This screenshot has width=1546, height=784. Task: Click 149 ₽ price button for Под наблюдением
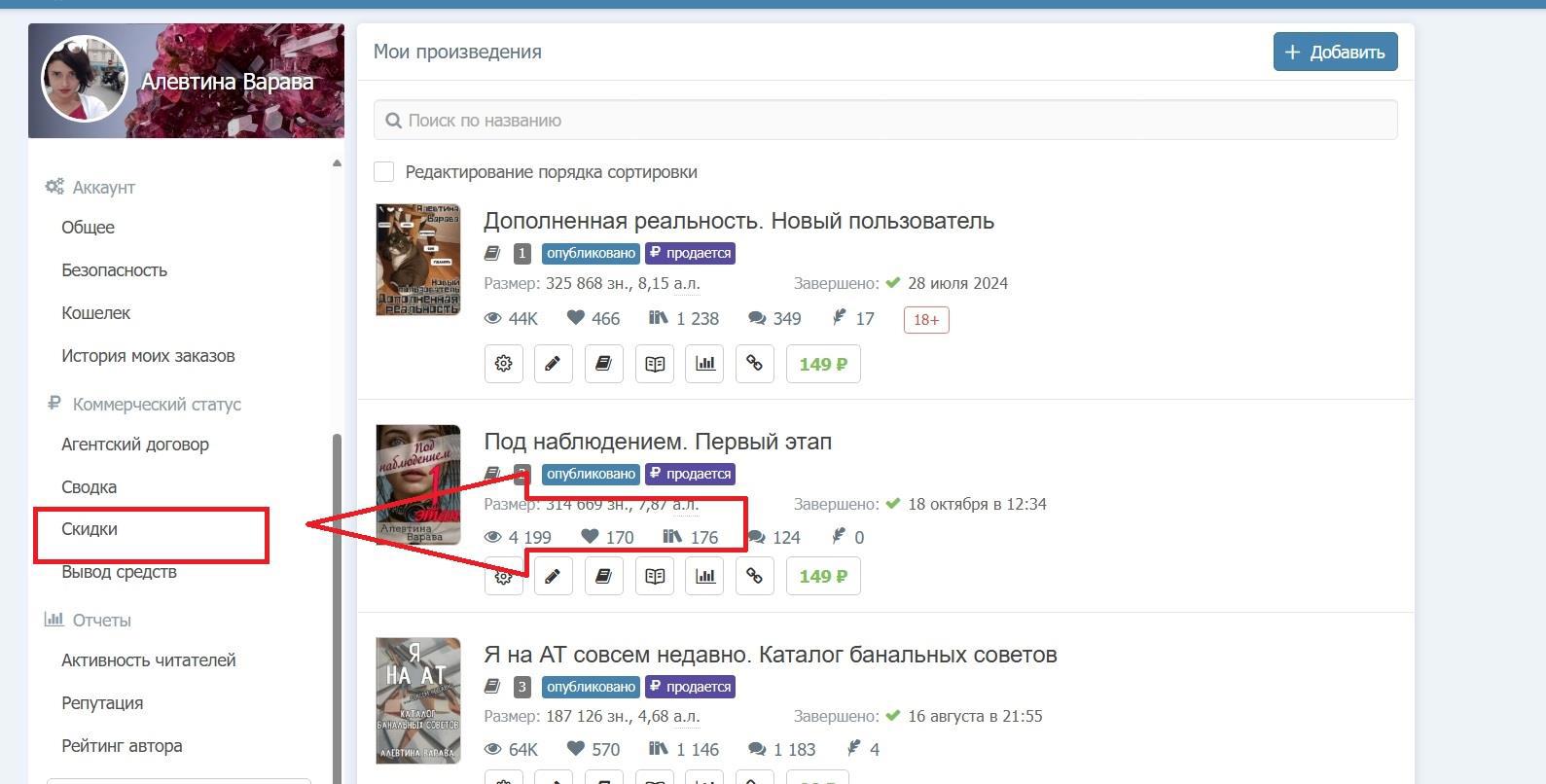[x=823, y=576]
